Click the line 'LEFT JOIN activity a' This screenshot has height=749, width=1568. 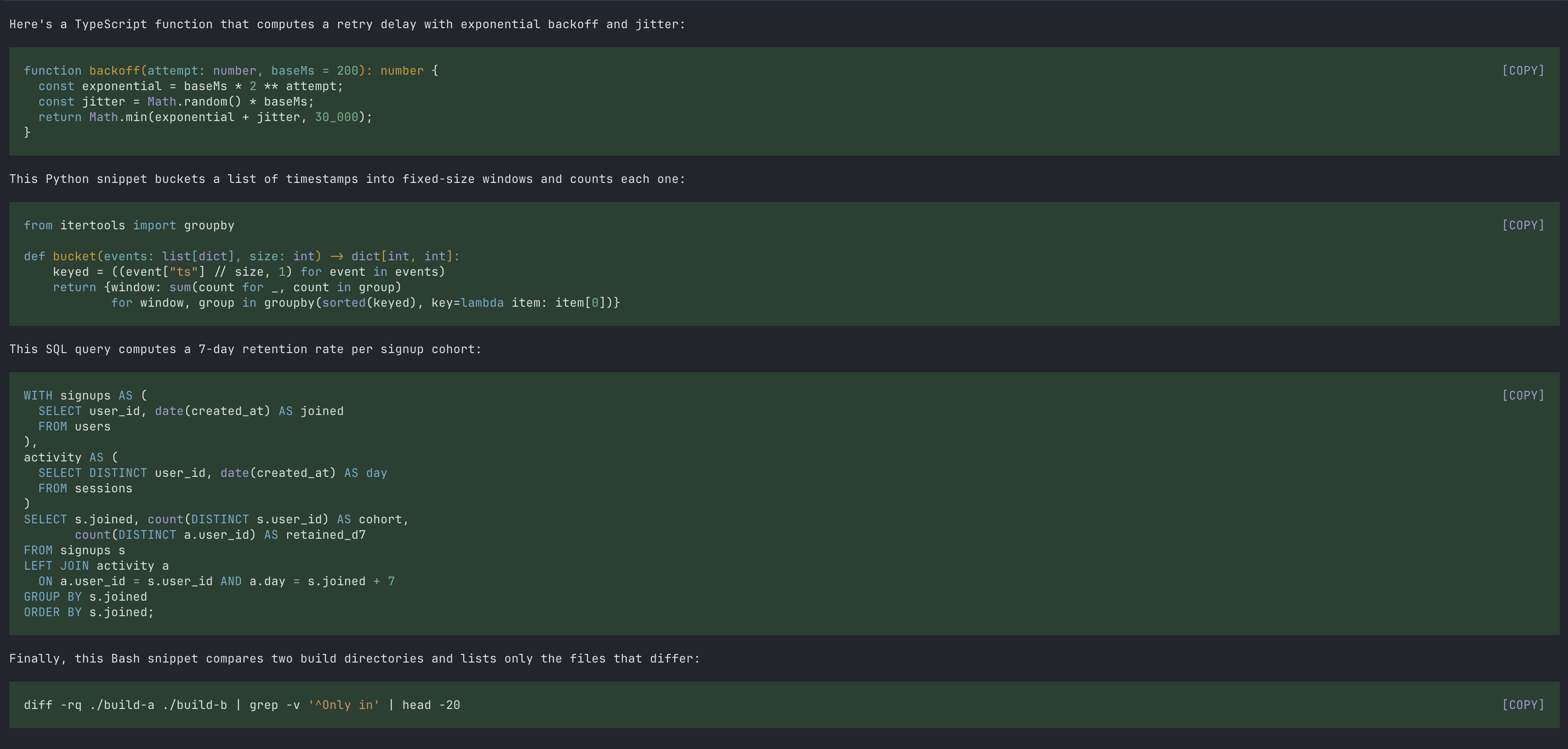click(96, 566)
